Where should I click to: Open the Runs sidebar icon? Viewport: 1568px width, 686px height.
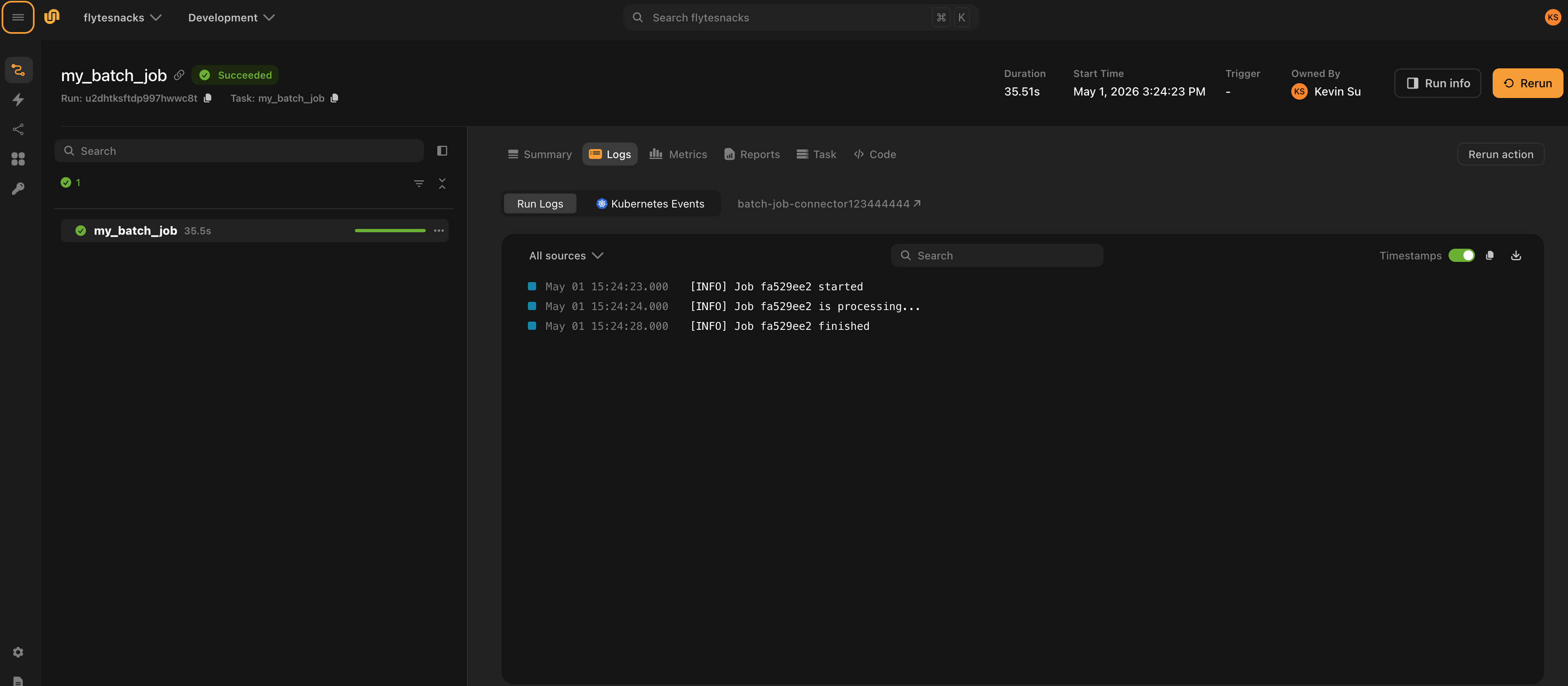pyautogui.click(x=18, y=70)
